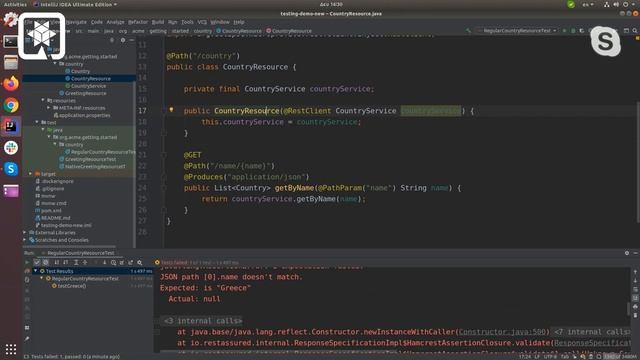Open Skype from the dock

point(11,169)
